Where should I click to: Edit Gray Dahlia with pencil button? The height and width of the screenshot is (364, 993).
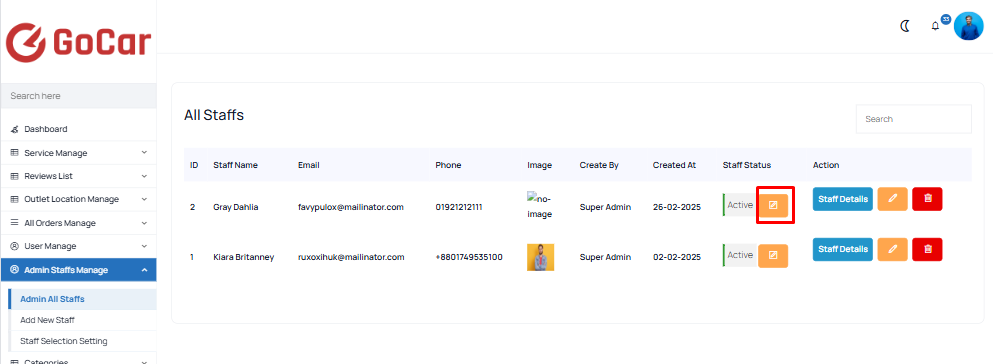pyautogui.click(x=892, y=199)
